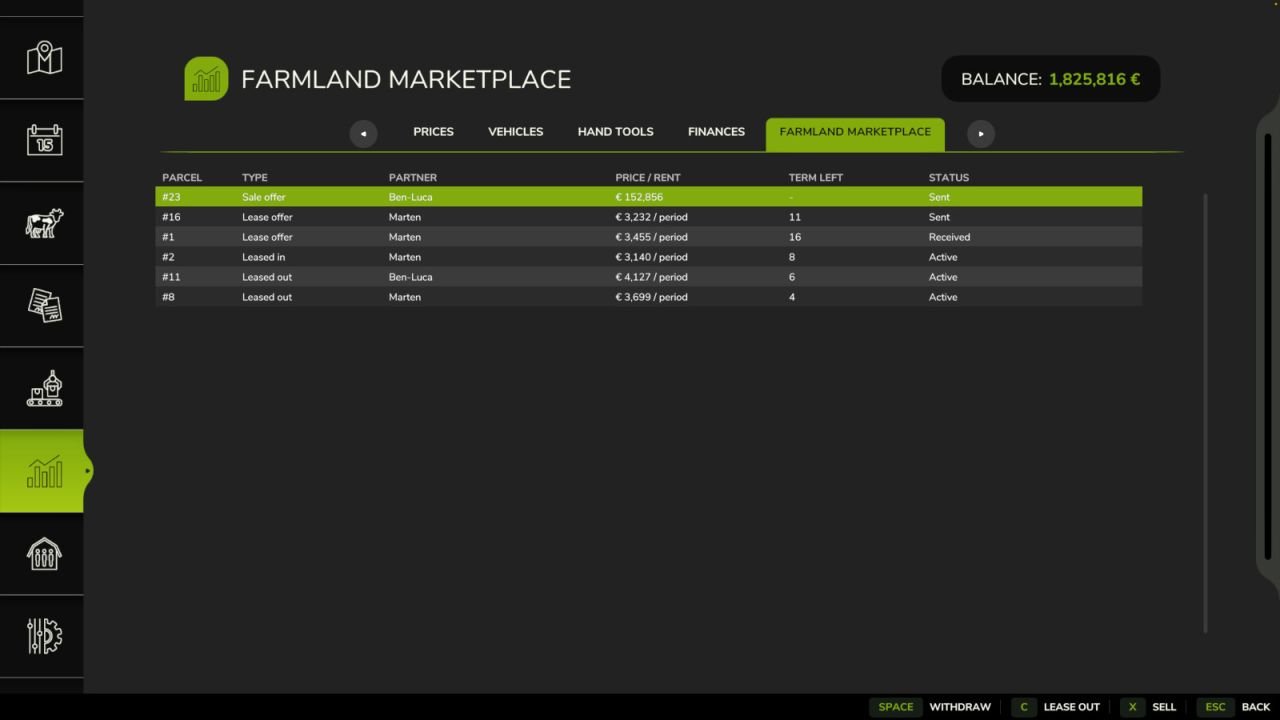Click the balance amount 1,825,816 €
The width and height of the screenshot is (1280, 720).
pyautogui.click(x=1094, y=79)
